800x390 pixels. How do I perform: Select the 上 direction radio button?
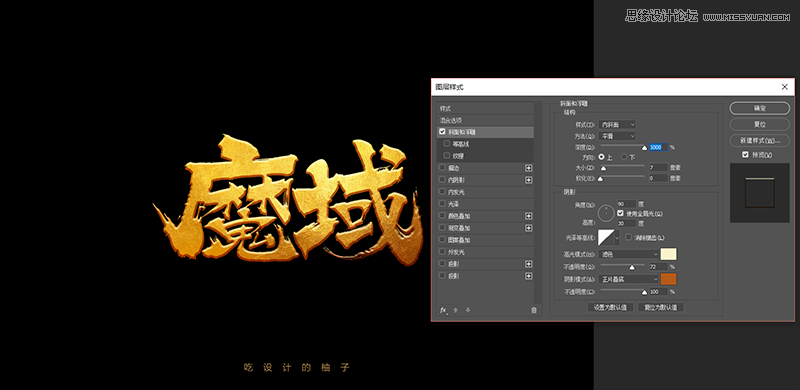602,157
